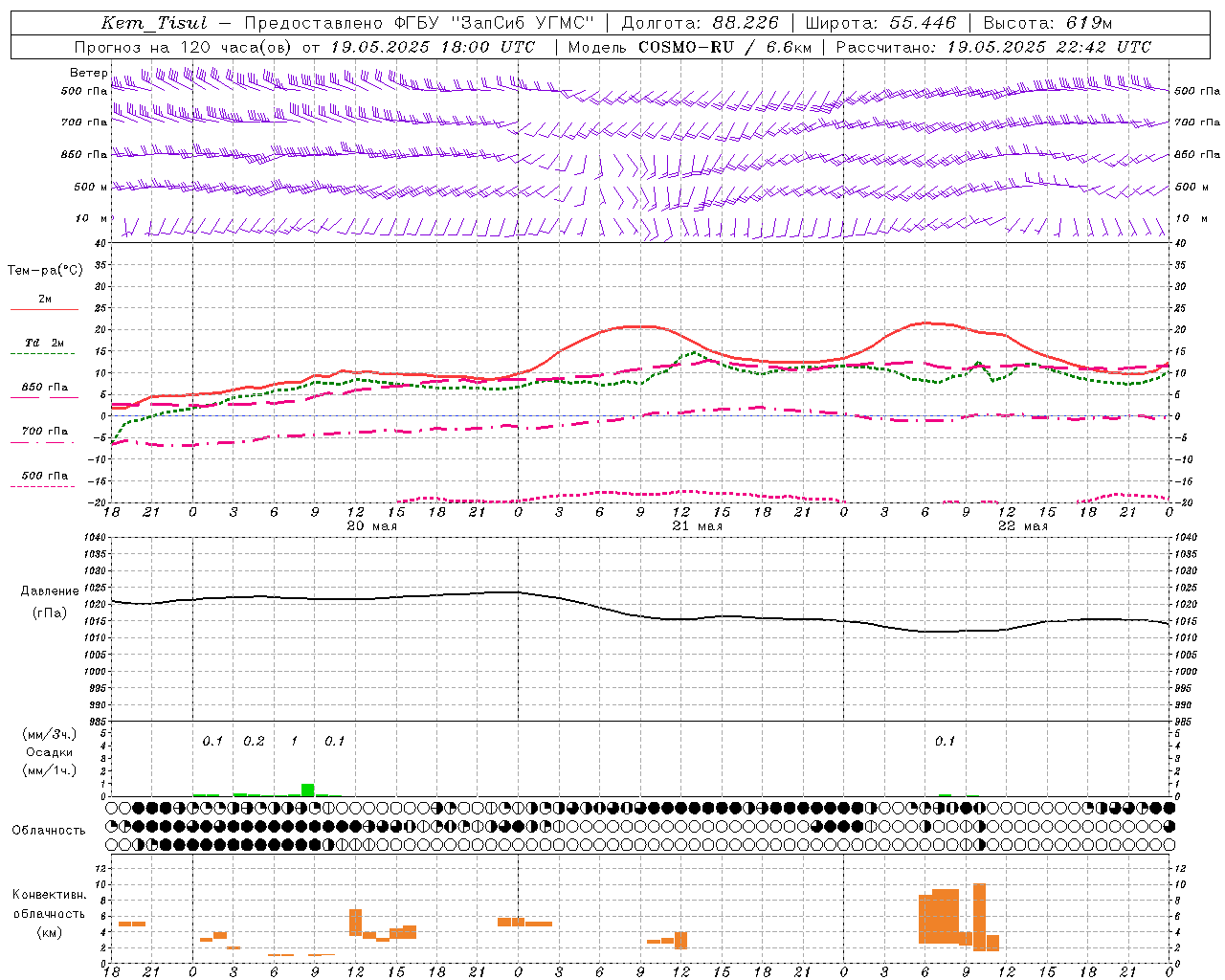
Task: Click the station name Kem_Tisul
Action: (154, 23)
